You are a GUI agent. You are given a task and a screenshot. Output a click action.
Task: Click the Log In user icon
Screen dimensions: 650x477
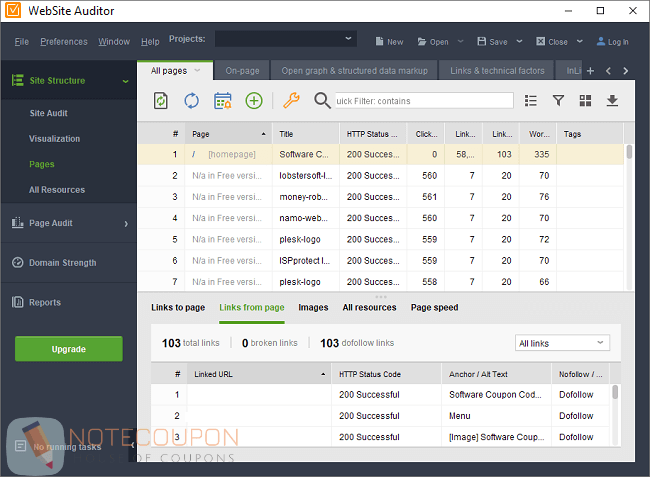pyautogui.click(x=601, y=41)
